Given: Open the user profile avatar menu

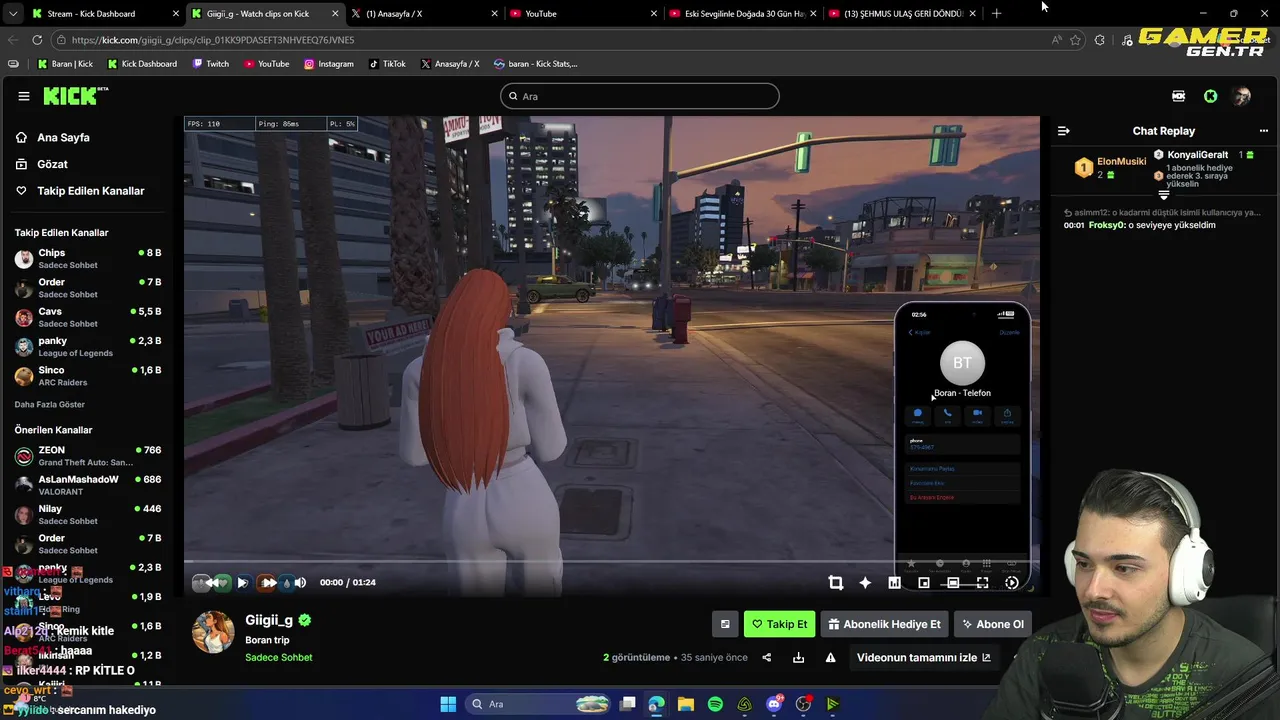Looking at the screenshot, I should 1242,96.
